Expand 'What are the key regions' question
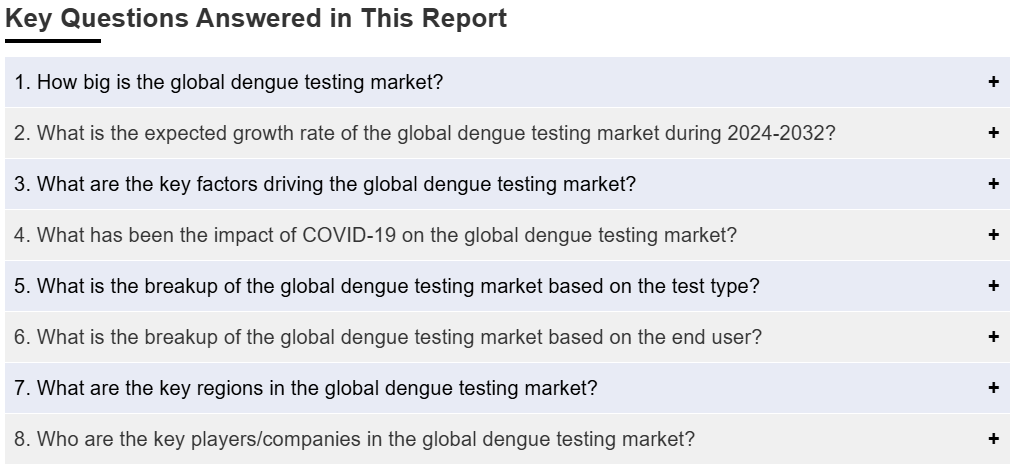Image resolution: width=1016 pixels, height=470 pixels. (306, 388)
